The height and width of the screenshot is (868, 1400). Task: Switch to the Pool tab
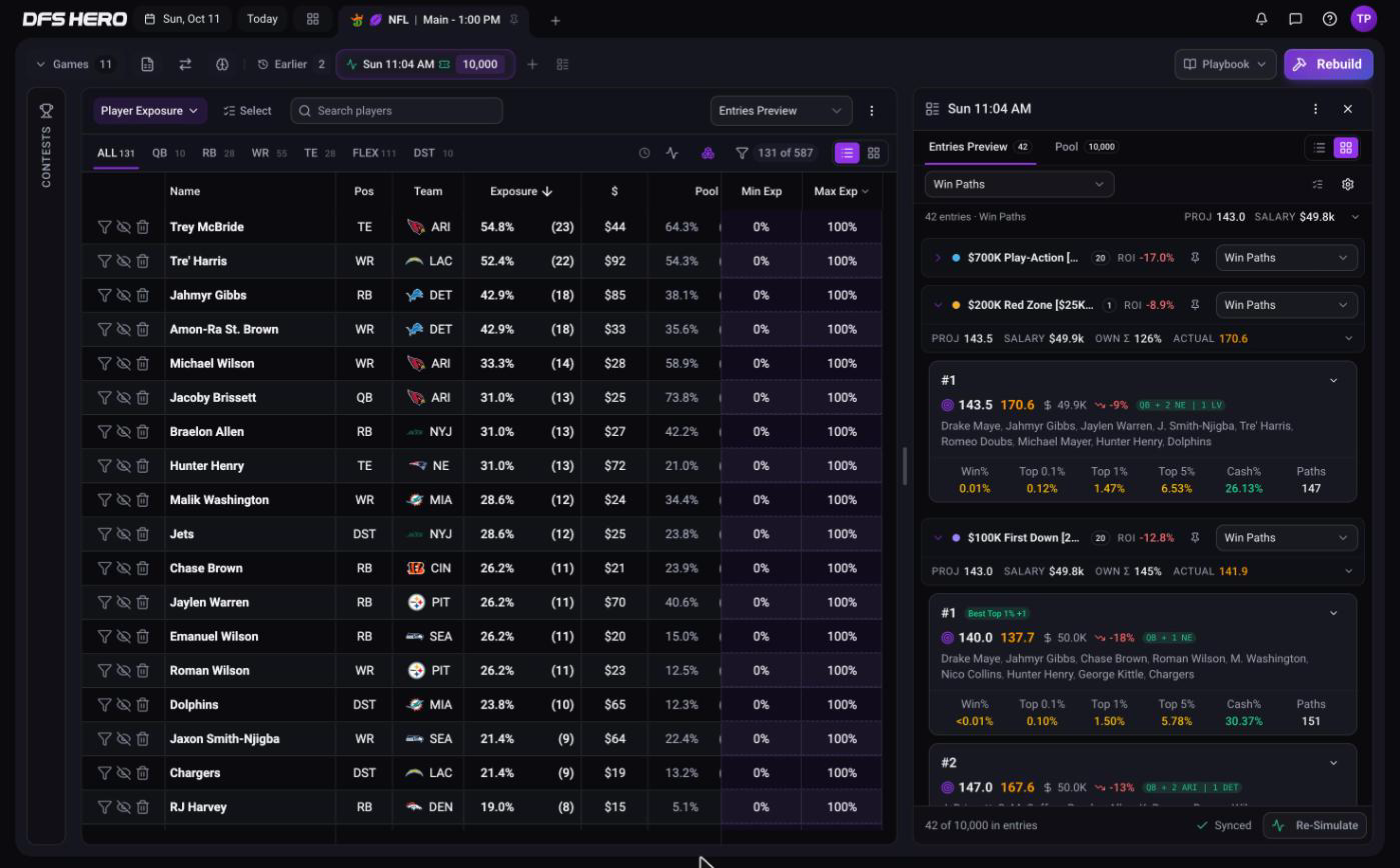[1085, 147]
